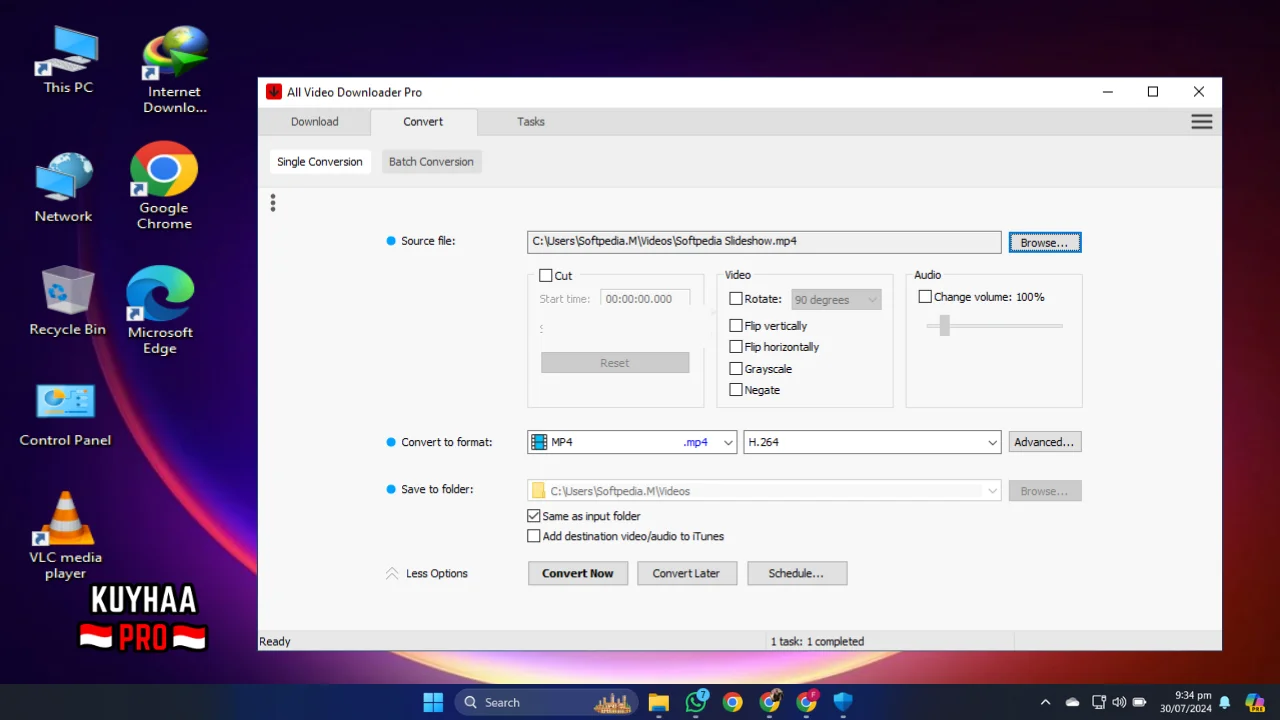The image size is (1280, 720).
Task: Click the '1 task: 1 completed' status text
Action: pyautogui.click(x=817, y=642)
